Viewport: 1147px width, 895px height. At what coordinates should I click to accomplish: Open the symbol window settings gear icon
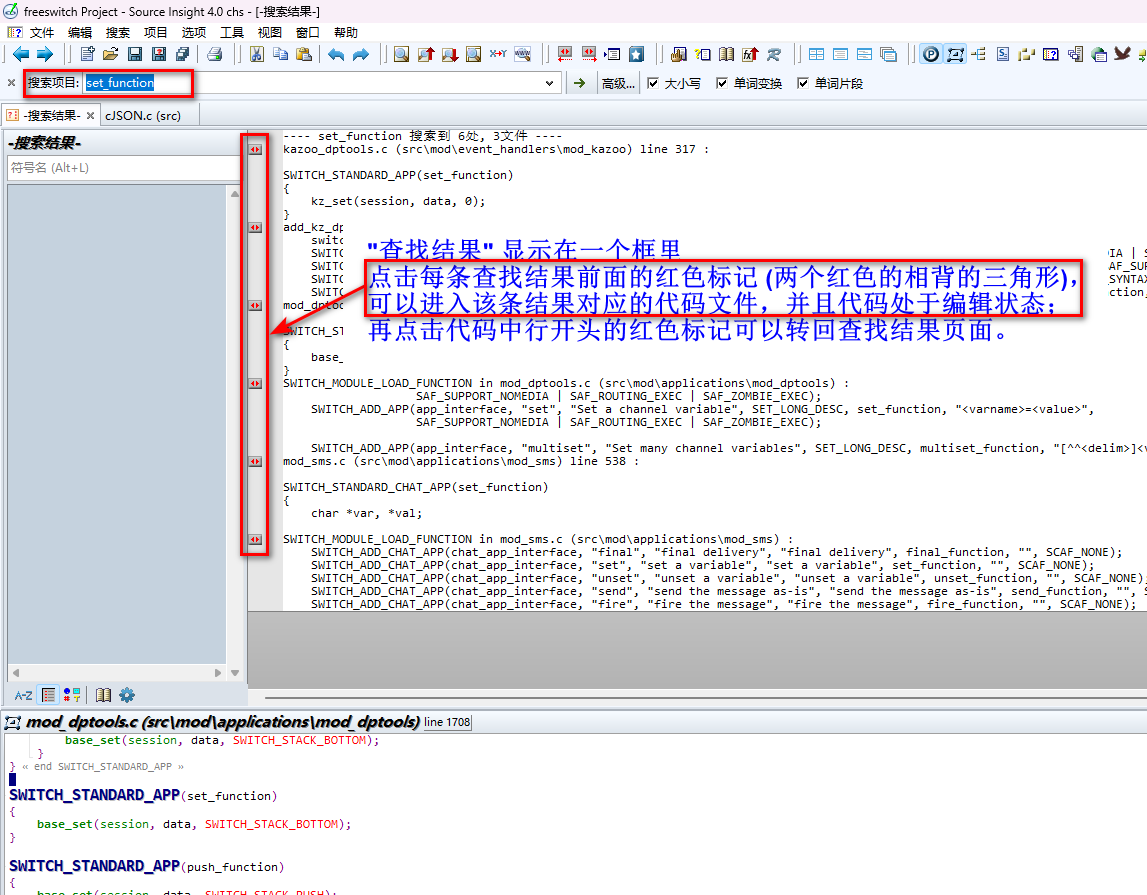[127, 695]
